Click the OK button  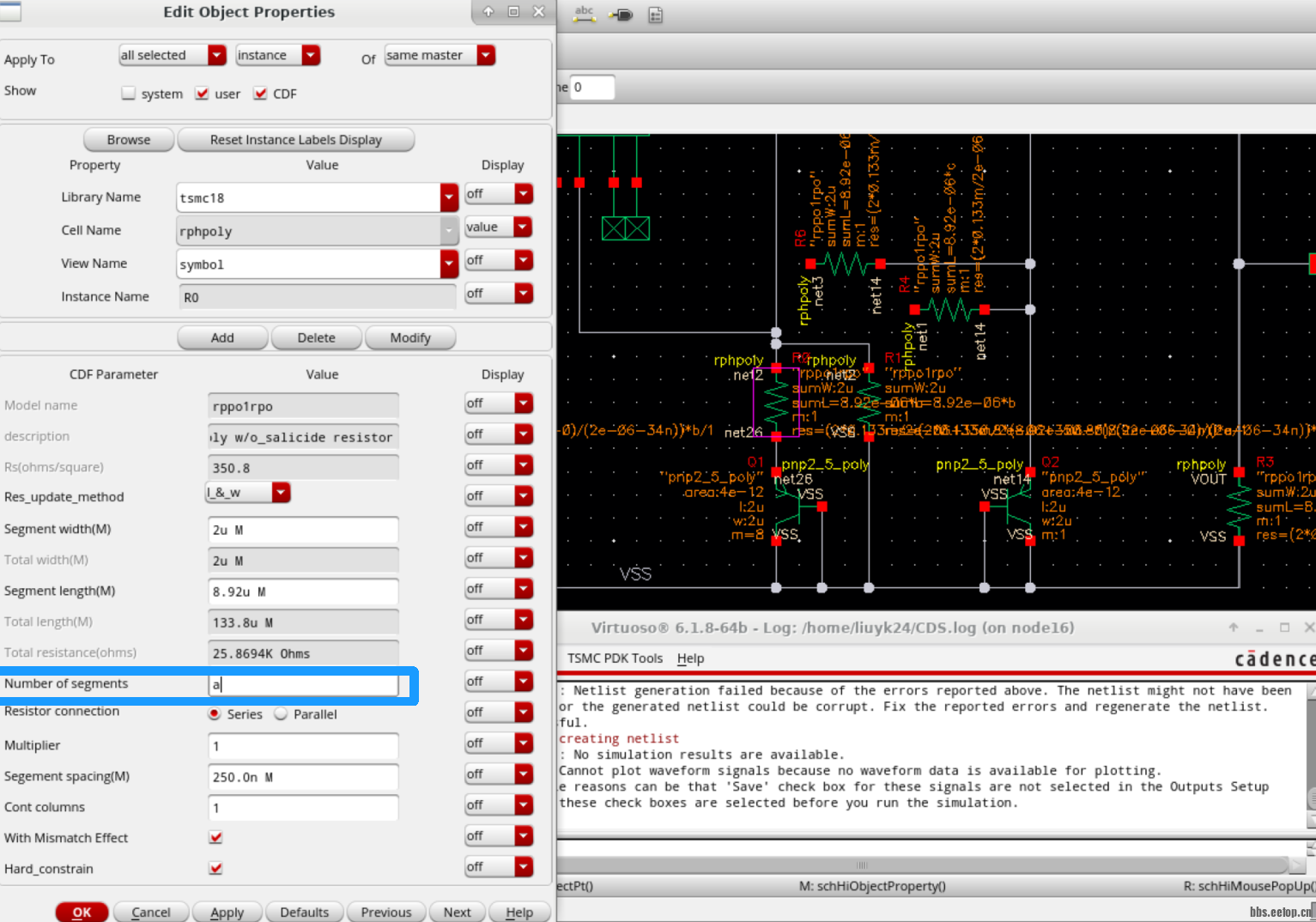[82, 912]
